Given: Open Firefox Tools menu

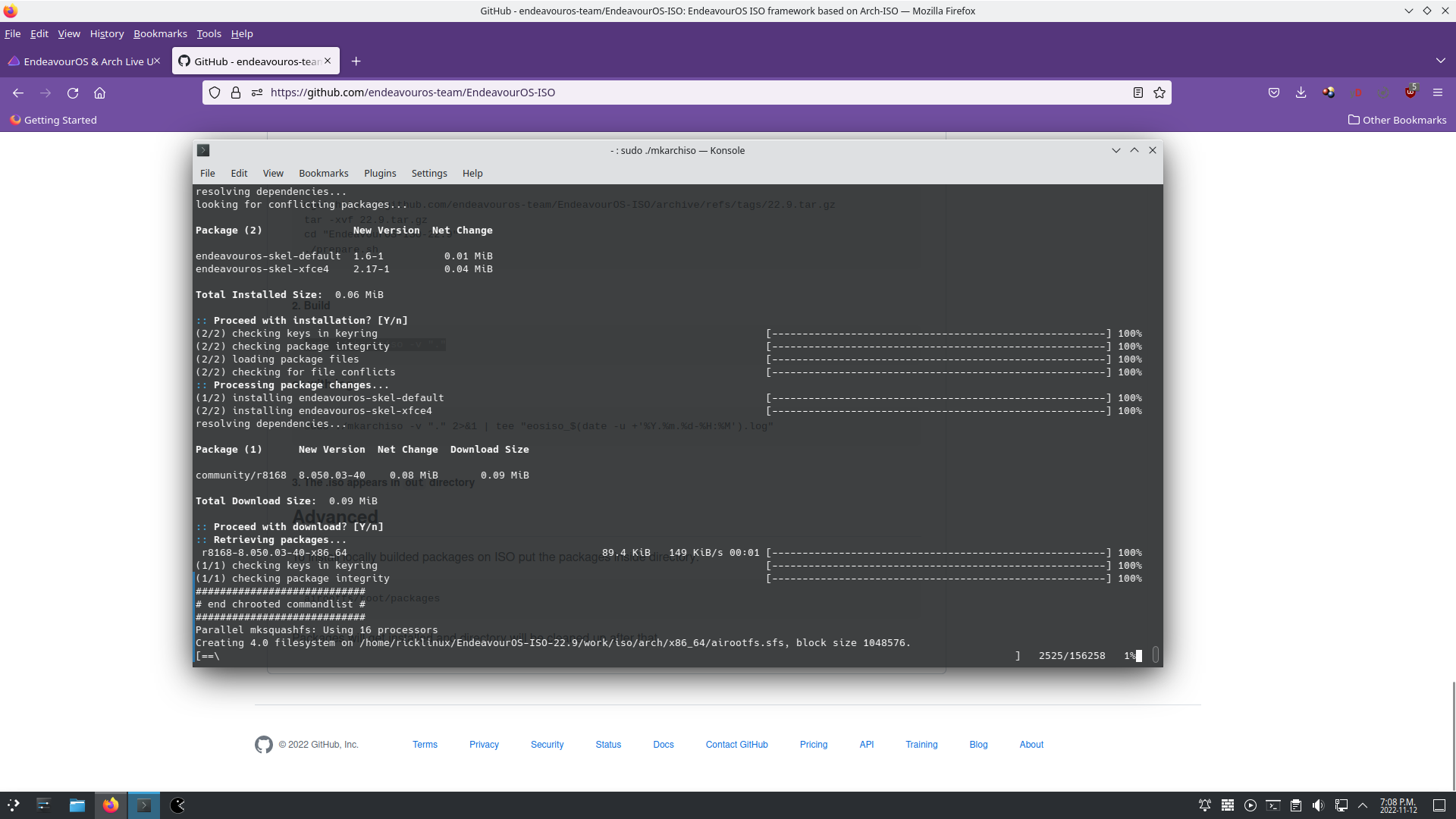Looking at the screenshot, I should tap(209, 33).
